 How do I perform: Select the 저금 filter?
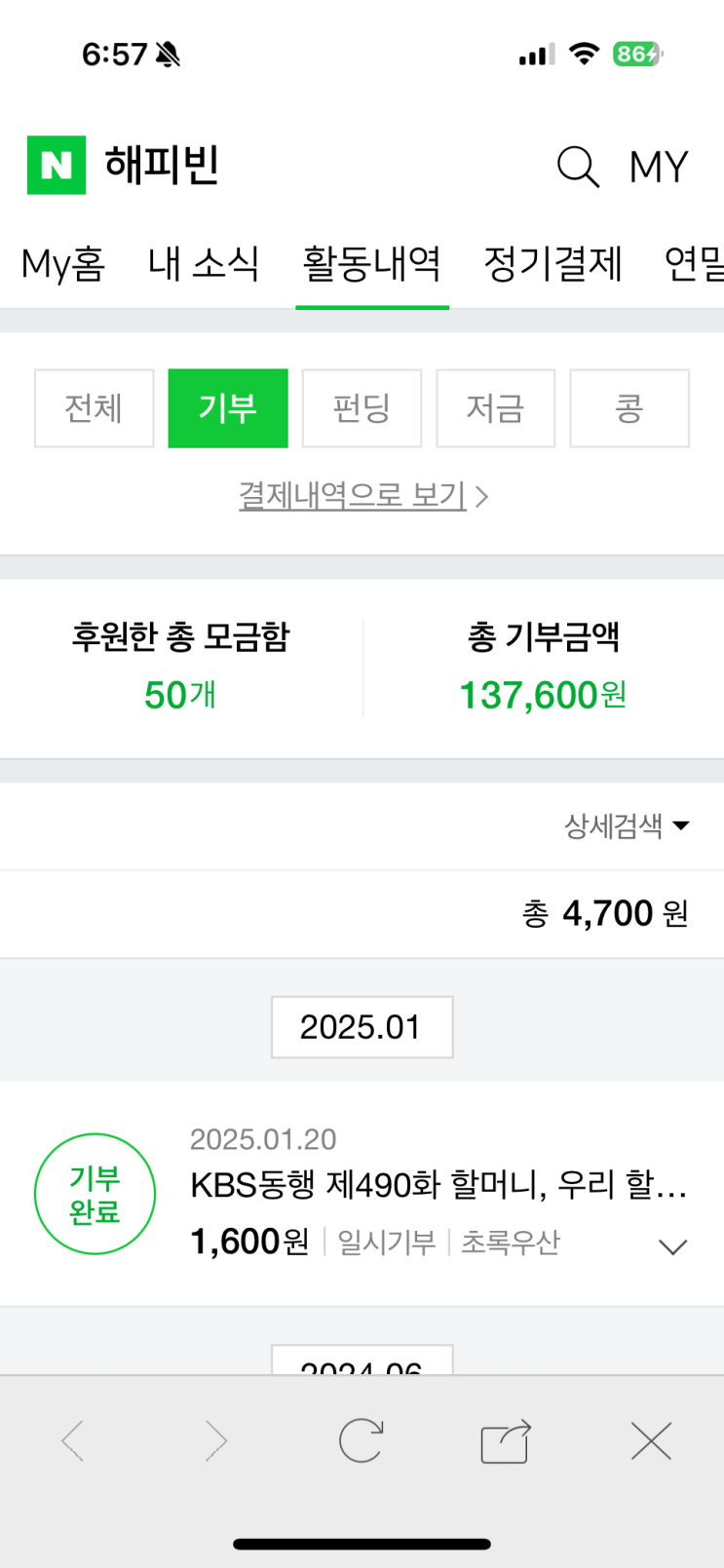(x=495, y=408)
